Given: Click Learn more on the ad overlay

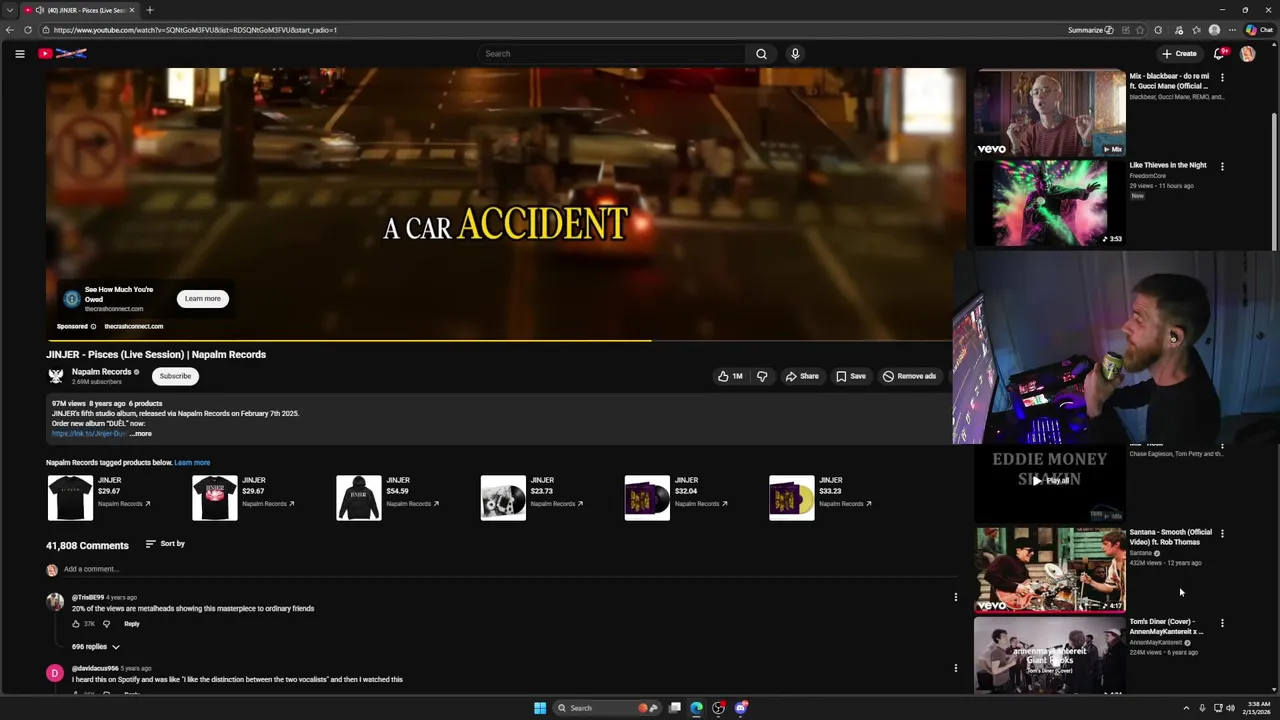Looking at the screenshot, I should tap(203, 298).
